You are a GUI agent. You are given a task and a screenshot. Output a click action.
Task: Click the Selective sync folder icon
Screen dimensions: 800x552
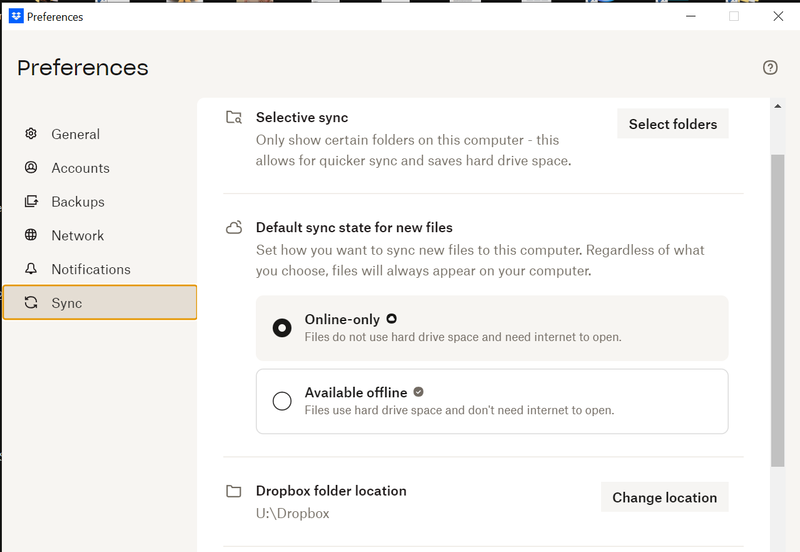click(x=234, y=118)
